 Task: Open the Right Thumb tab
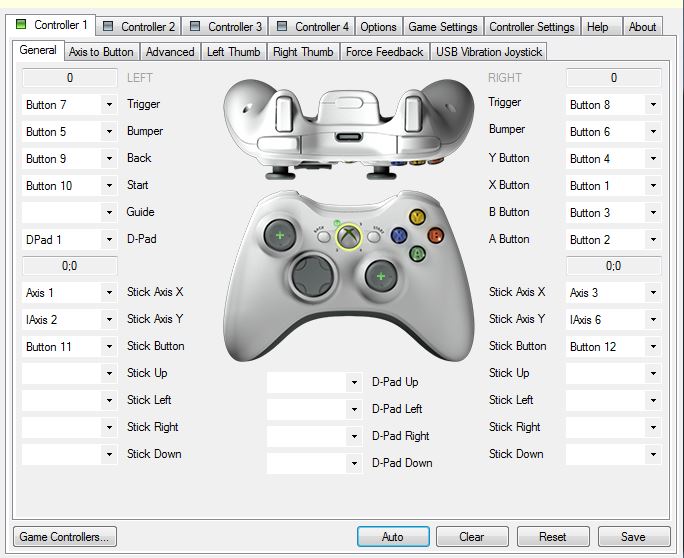click(x=303, y=51)
